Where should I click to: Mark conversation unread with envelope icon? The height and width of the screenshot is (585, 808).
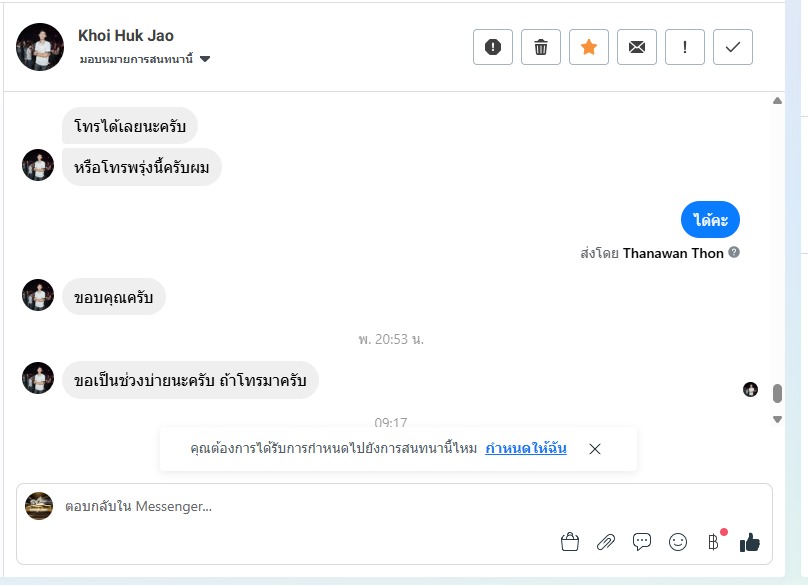tap(637, 47)
